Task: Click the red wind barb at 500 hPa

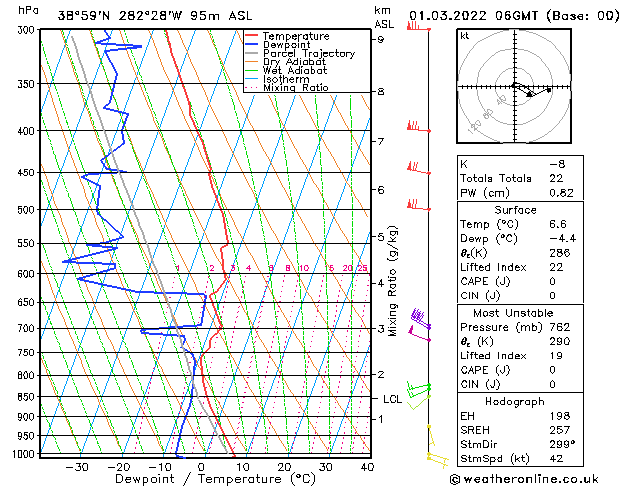Action: pos(418,205)
